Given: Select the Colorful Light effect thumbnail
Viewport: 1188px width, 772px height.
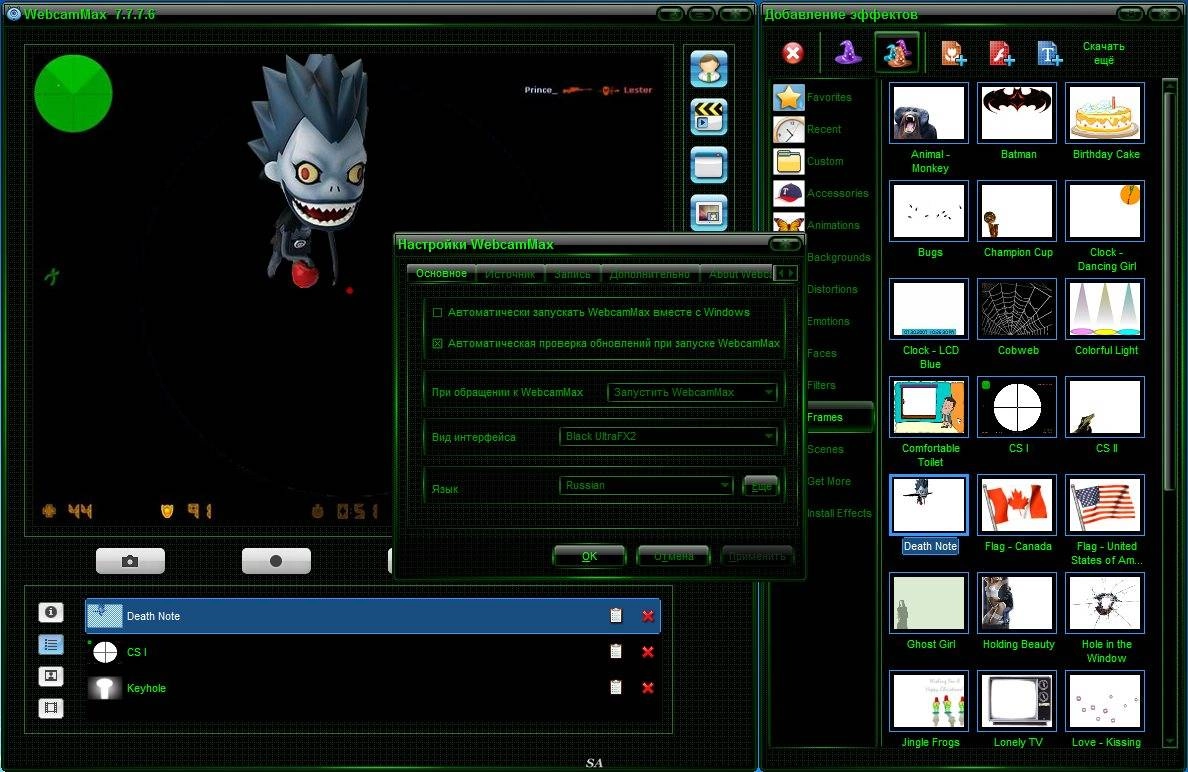Looking at the screenshot, I should pos(1105,309).
